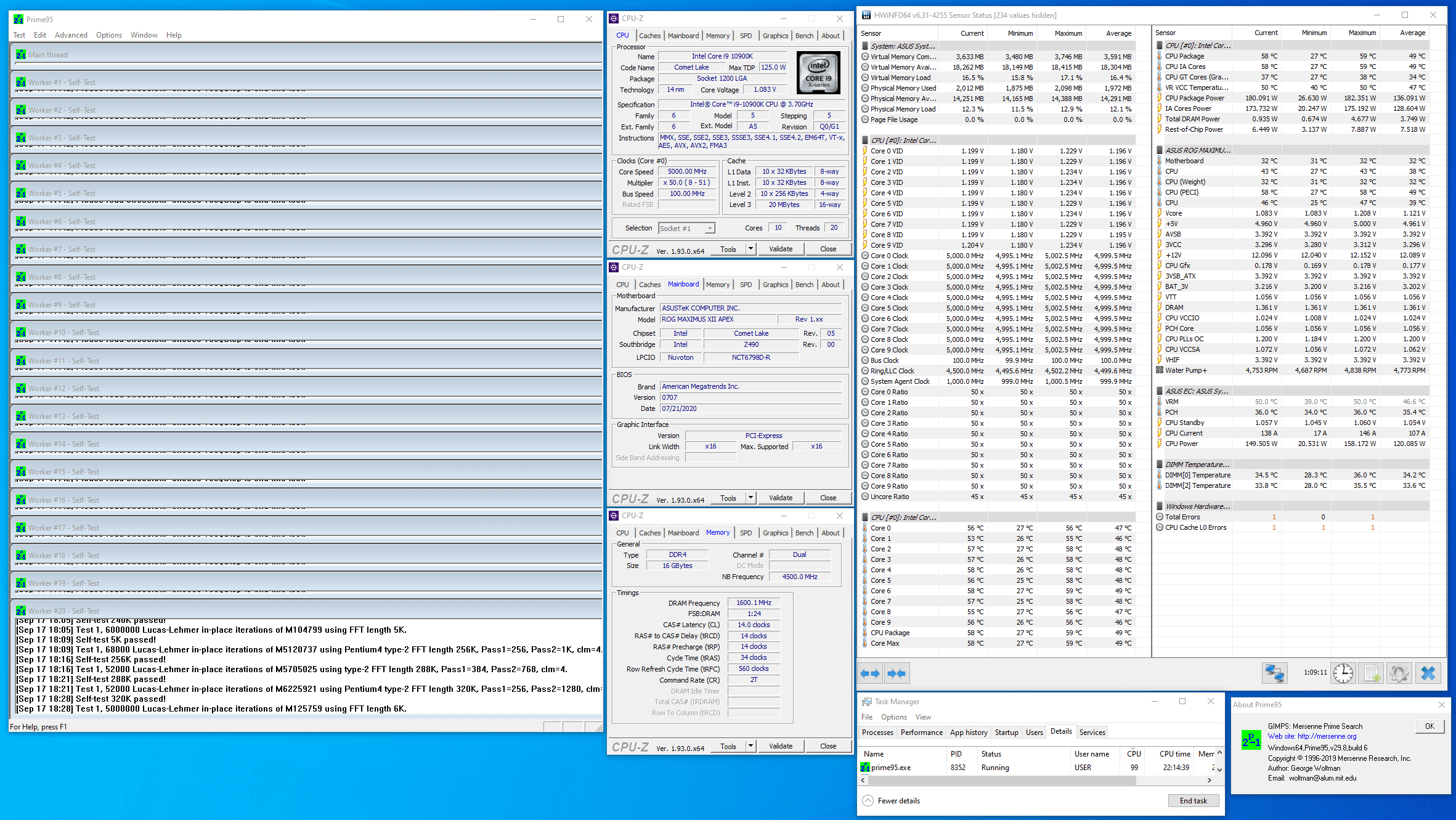Click OK in About Prime95 dialog
The image size is (1456, 820).
coord(1430,726)
